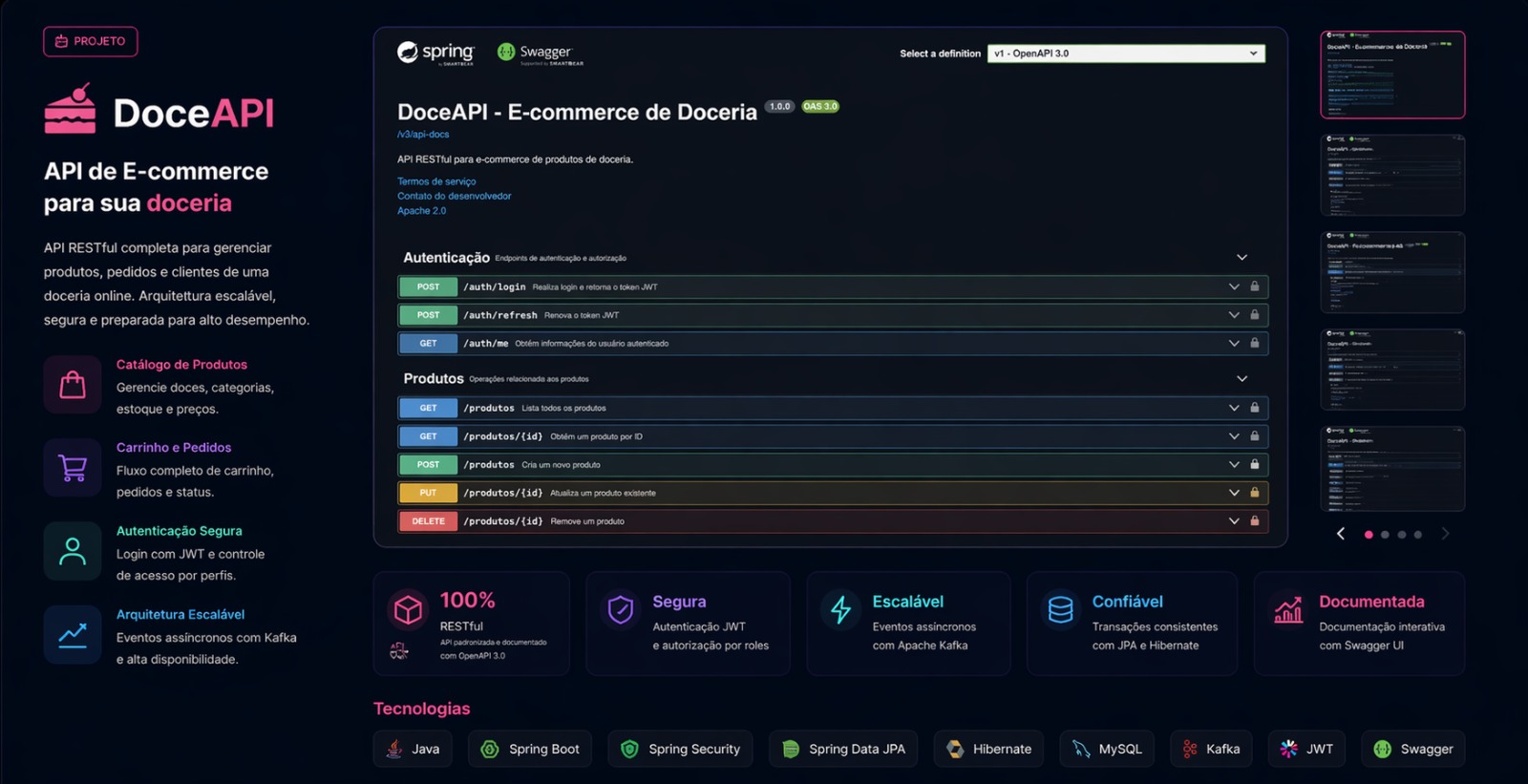Click the Spring Data JPA badge icon
1528x784 pixels.
click(x=791, y=750)
